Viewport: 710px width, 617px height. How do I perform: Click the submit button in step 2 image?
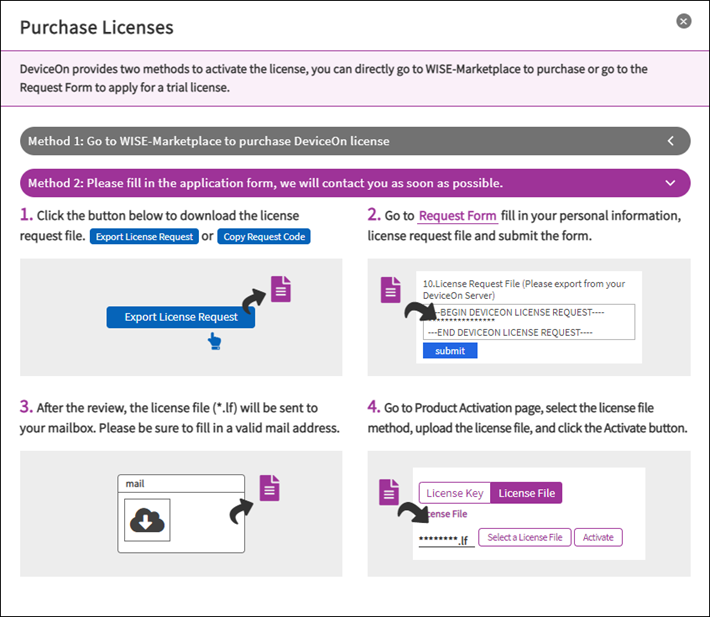point(450,351)
